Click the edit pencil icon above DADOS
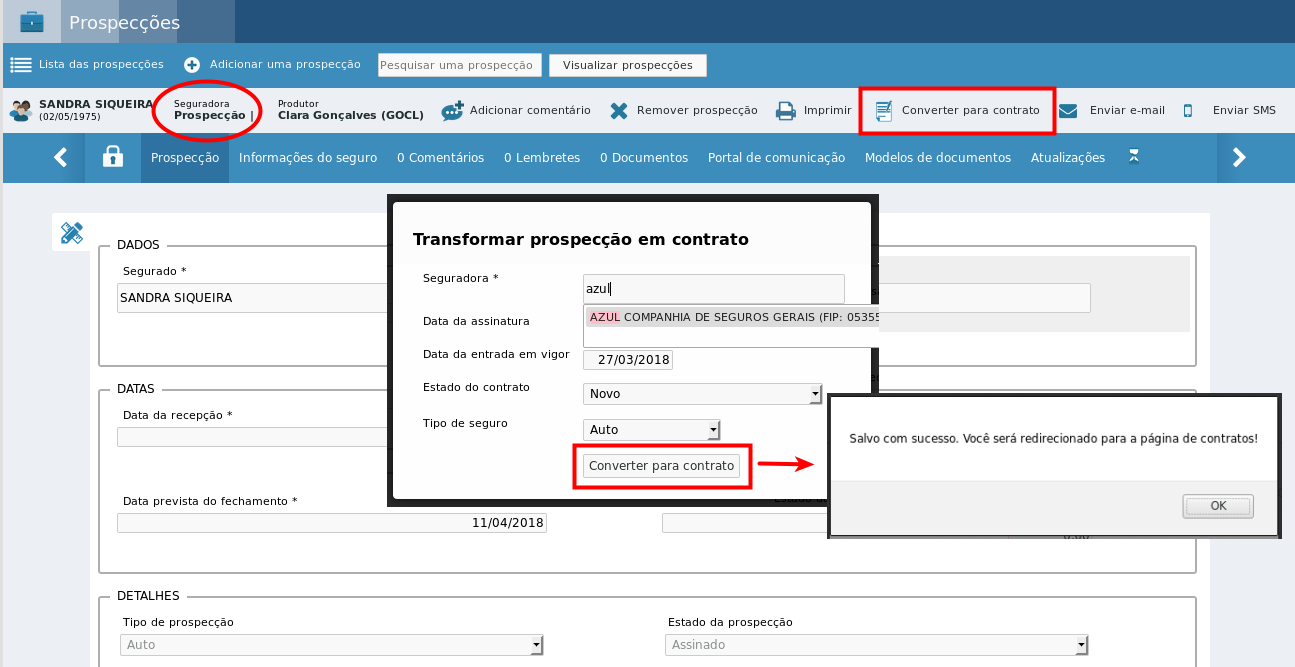1295x667 pixels. pyautogui.click(x=72, y=233)
